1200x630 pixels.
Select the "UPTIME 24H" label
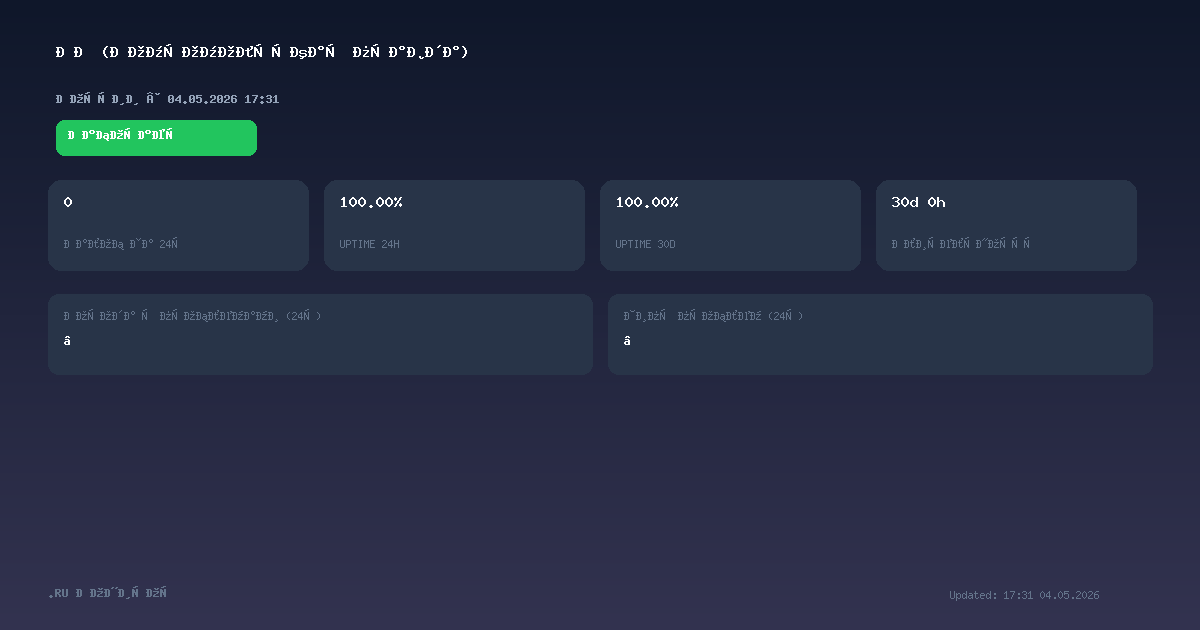click(x=369, y=244)
